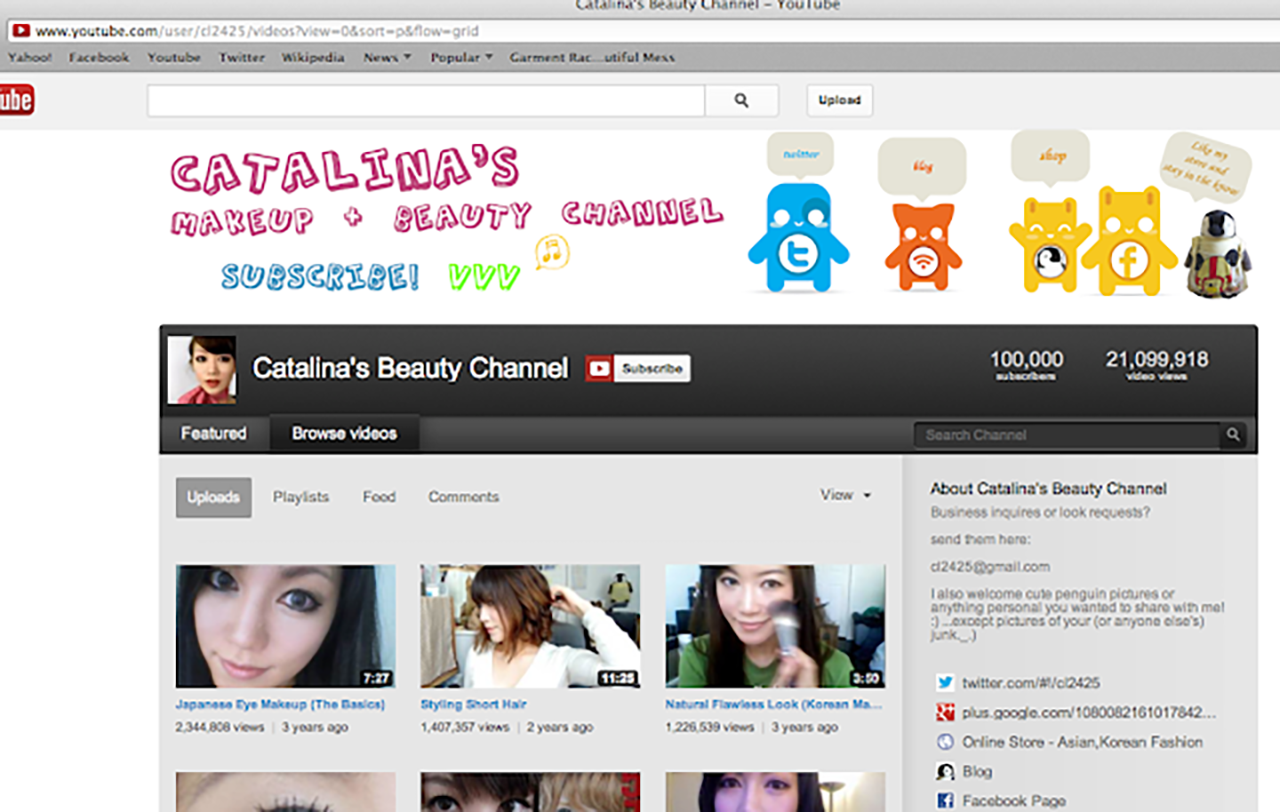
Task: Click the Upload button
Action: [x=840, y=100]
